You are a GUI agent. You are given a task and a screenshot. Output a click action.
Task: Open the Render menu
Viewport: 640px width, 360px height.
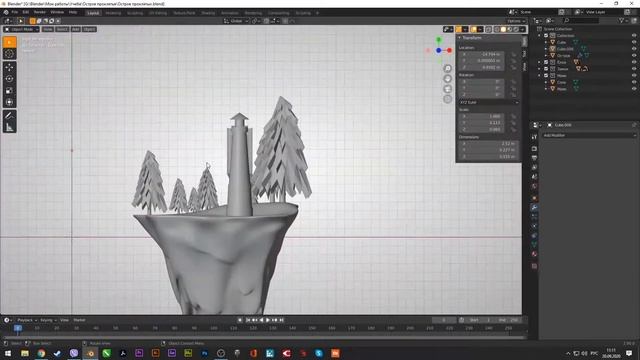[x=40, y=12]
